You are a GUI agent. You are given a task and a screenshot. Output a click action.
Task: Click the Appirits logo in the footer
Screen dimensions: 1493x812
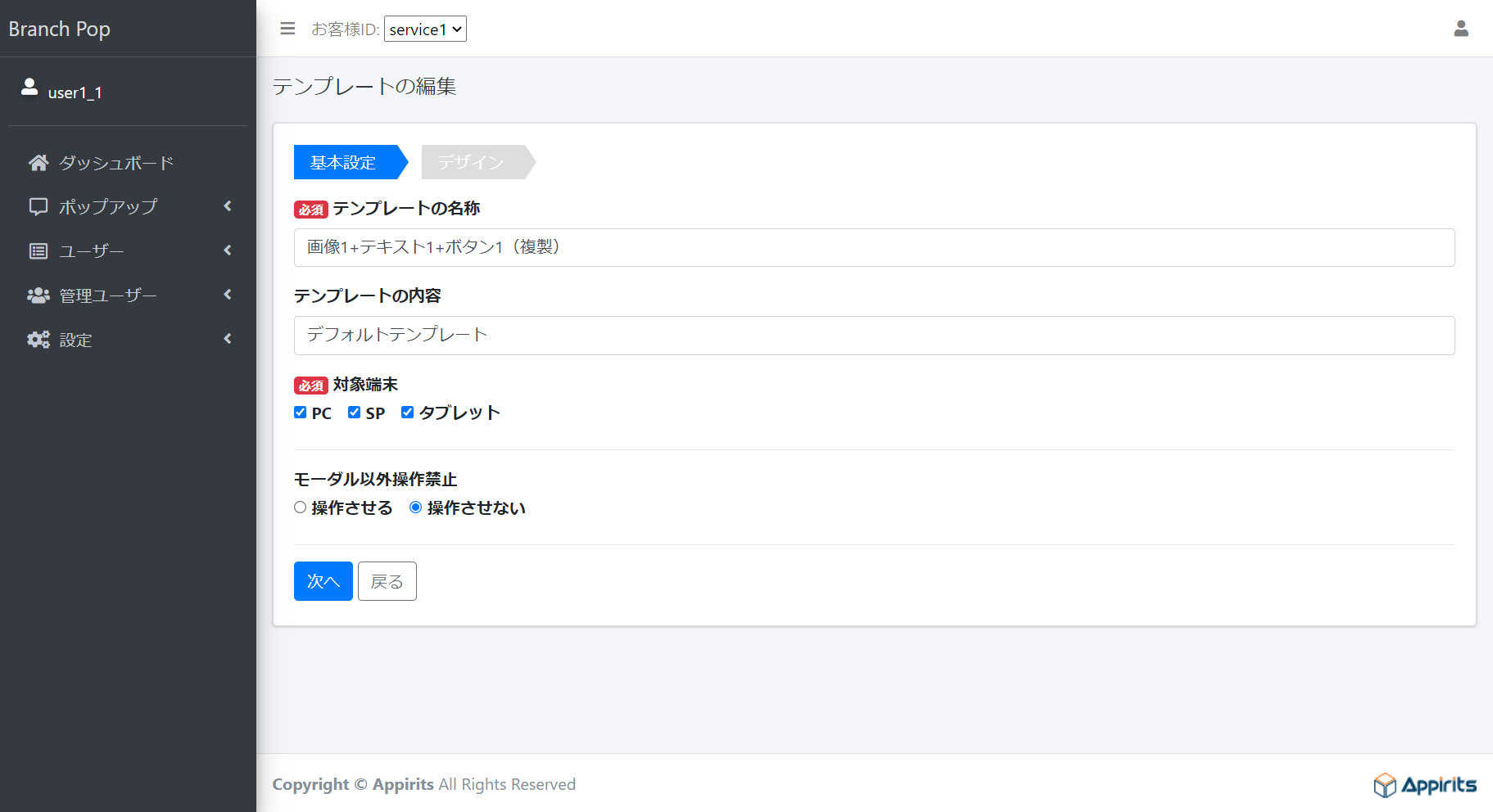1425,785
